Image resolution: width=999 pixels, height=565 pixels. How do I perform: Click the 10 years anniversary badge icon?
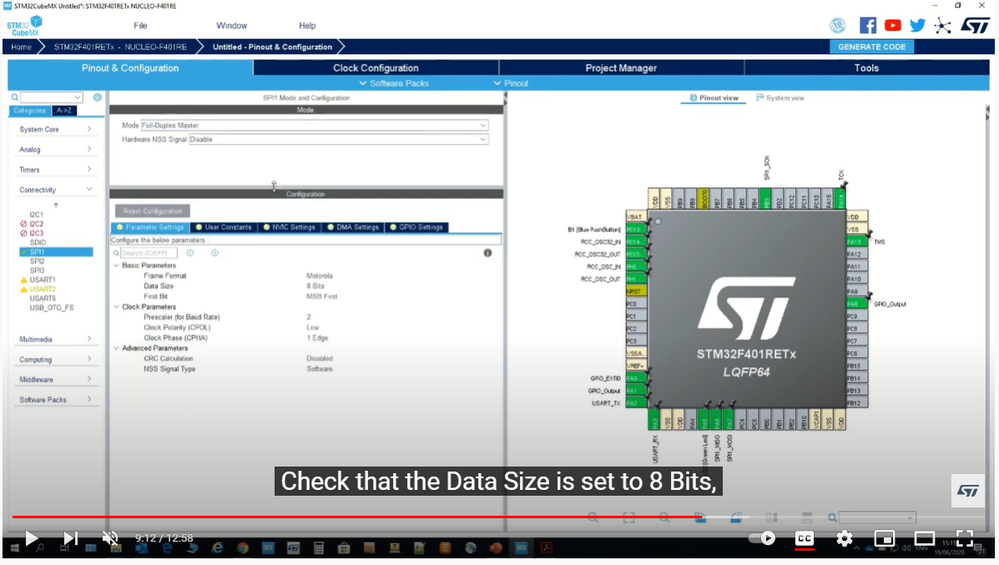click(838, 25)
